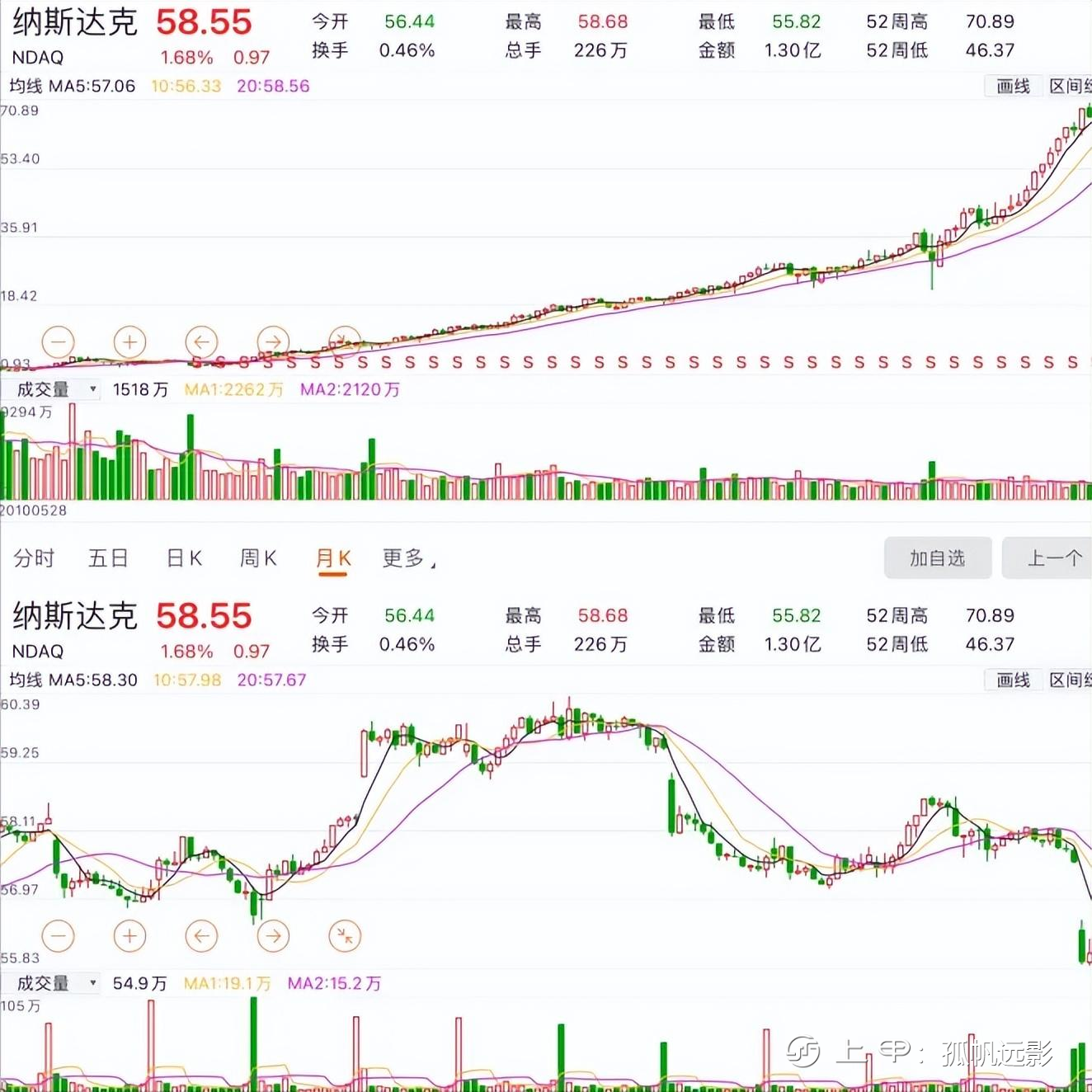Click the lower 纳斯达克 stock name

[x=75, y=616]
